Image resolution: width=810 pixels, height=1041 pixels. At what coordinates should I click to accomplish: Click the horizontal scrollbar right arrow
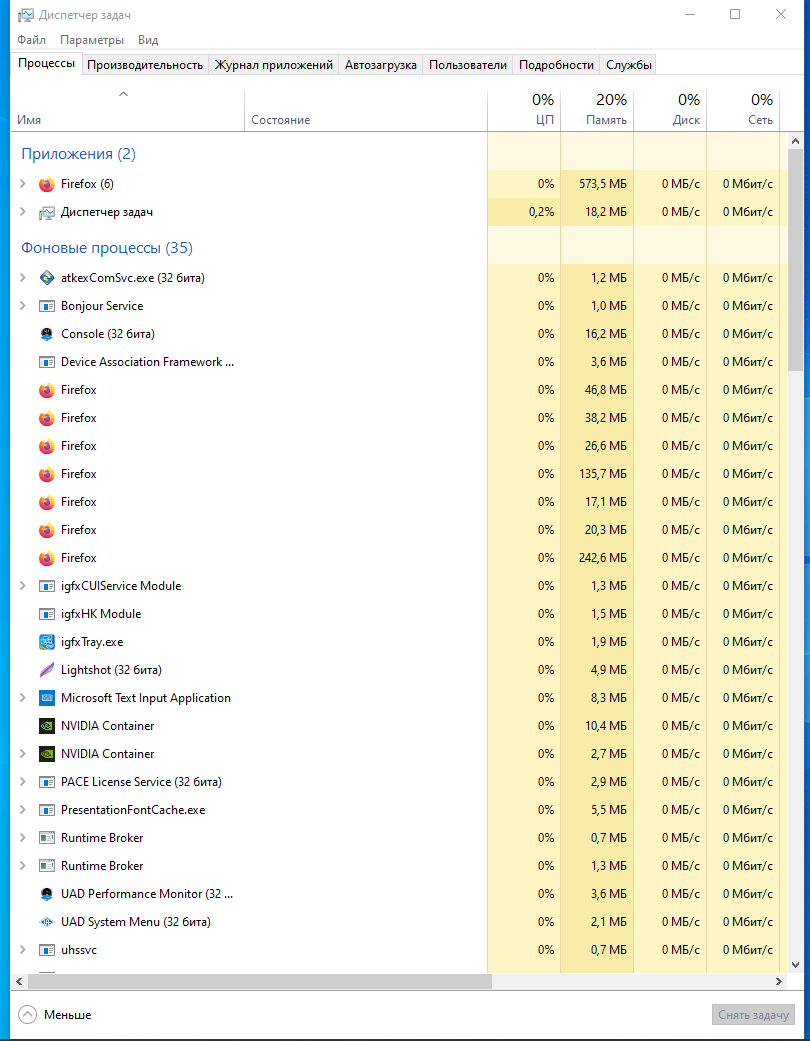pyautogui.click(x=779, y=981)
